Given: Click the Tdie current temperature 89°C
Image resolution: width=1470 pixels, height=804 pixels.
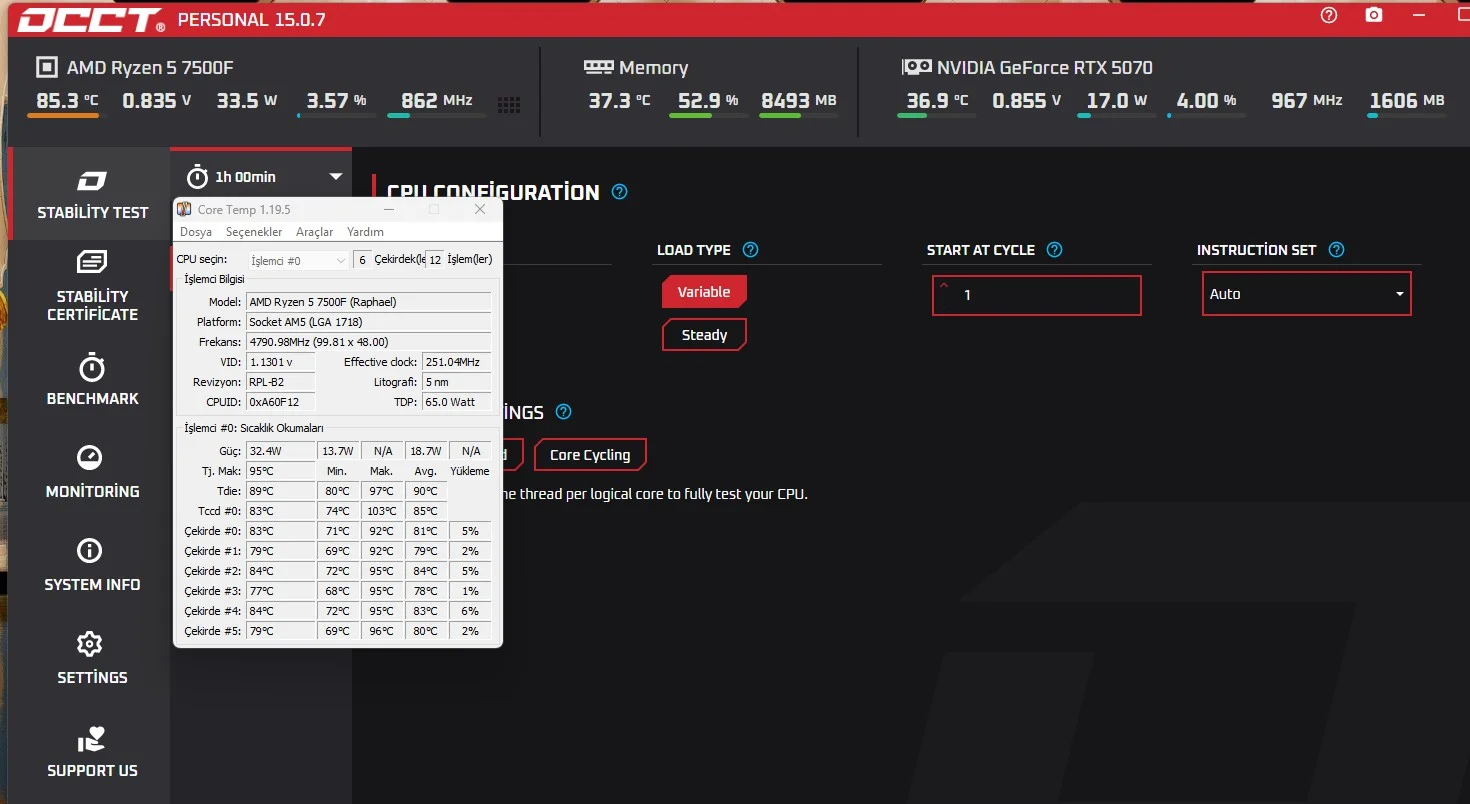Looking at the screenshot, I should (x=281, y=491).
